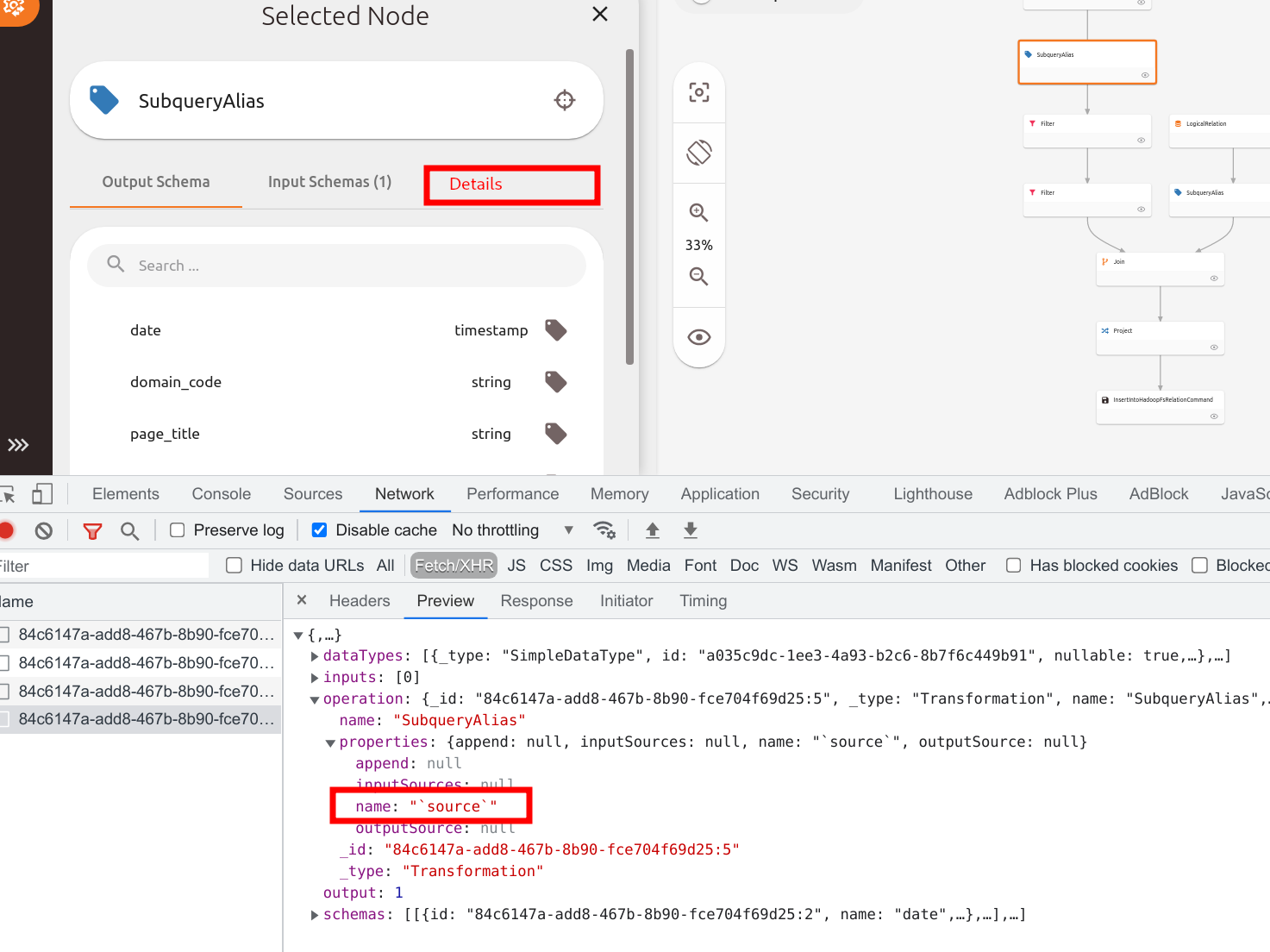Click the crosshair locate icon beside SubqueryAlias
1270x952 pixels.
pyautogui.click(x=564, y=100)
